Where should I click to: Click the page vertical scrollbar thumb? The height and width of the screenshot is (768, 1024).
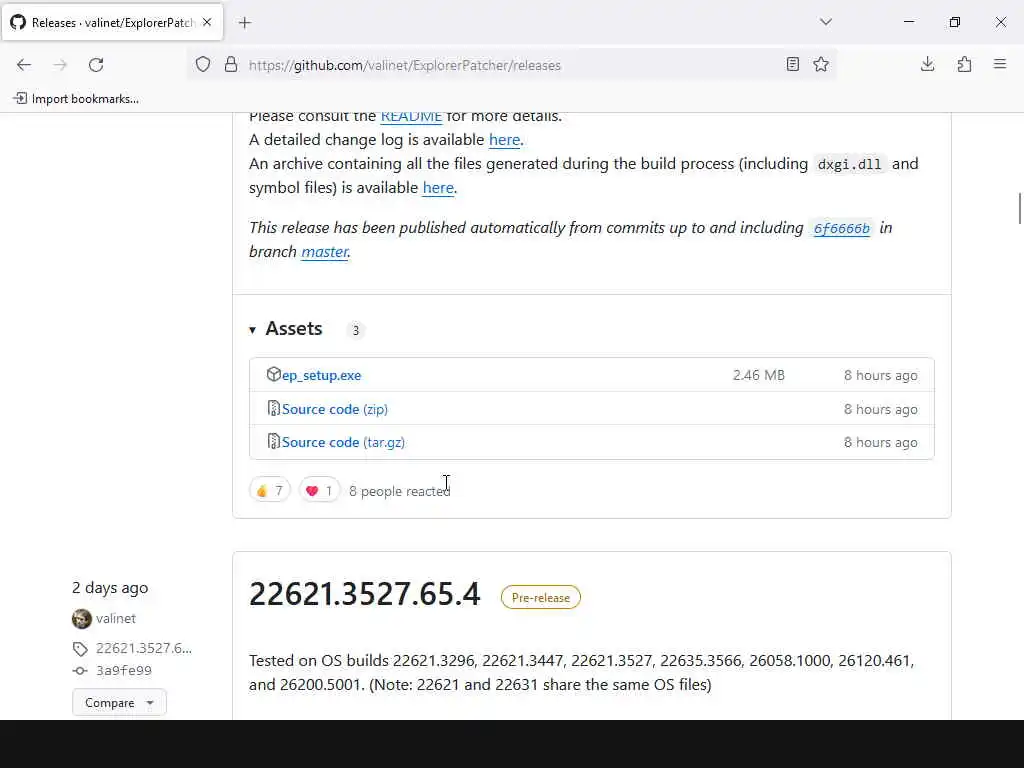tap(1019, 209)
